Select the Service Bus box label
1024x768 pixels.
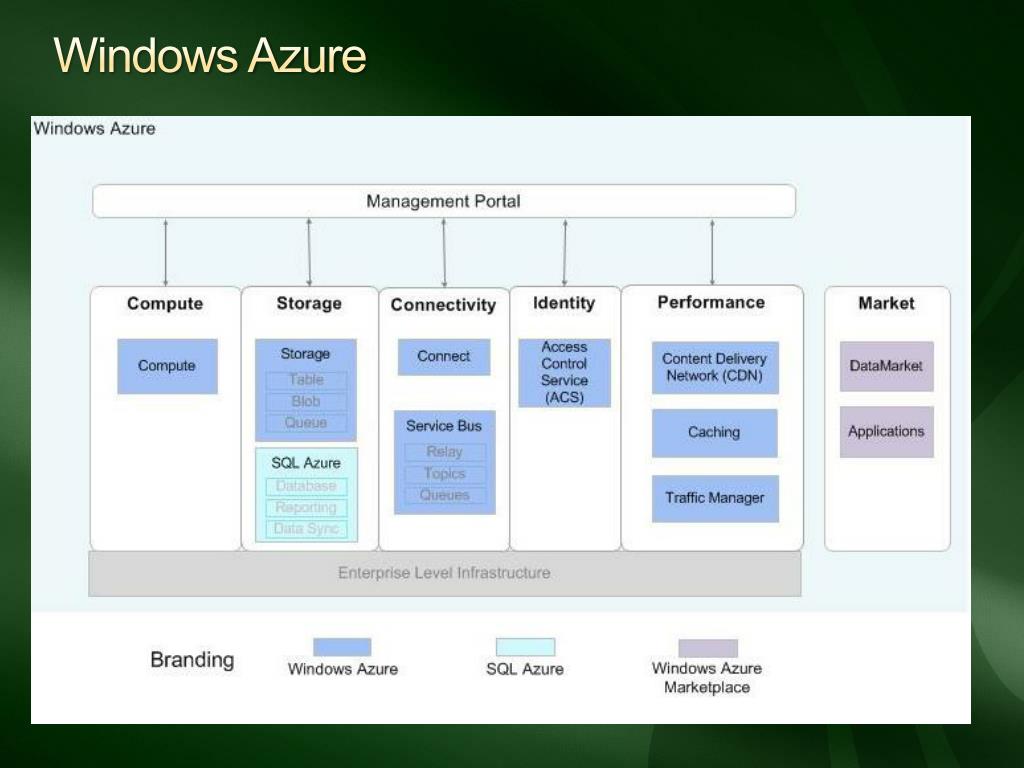pos(444,426)
